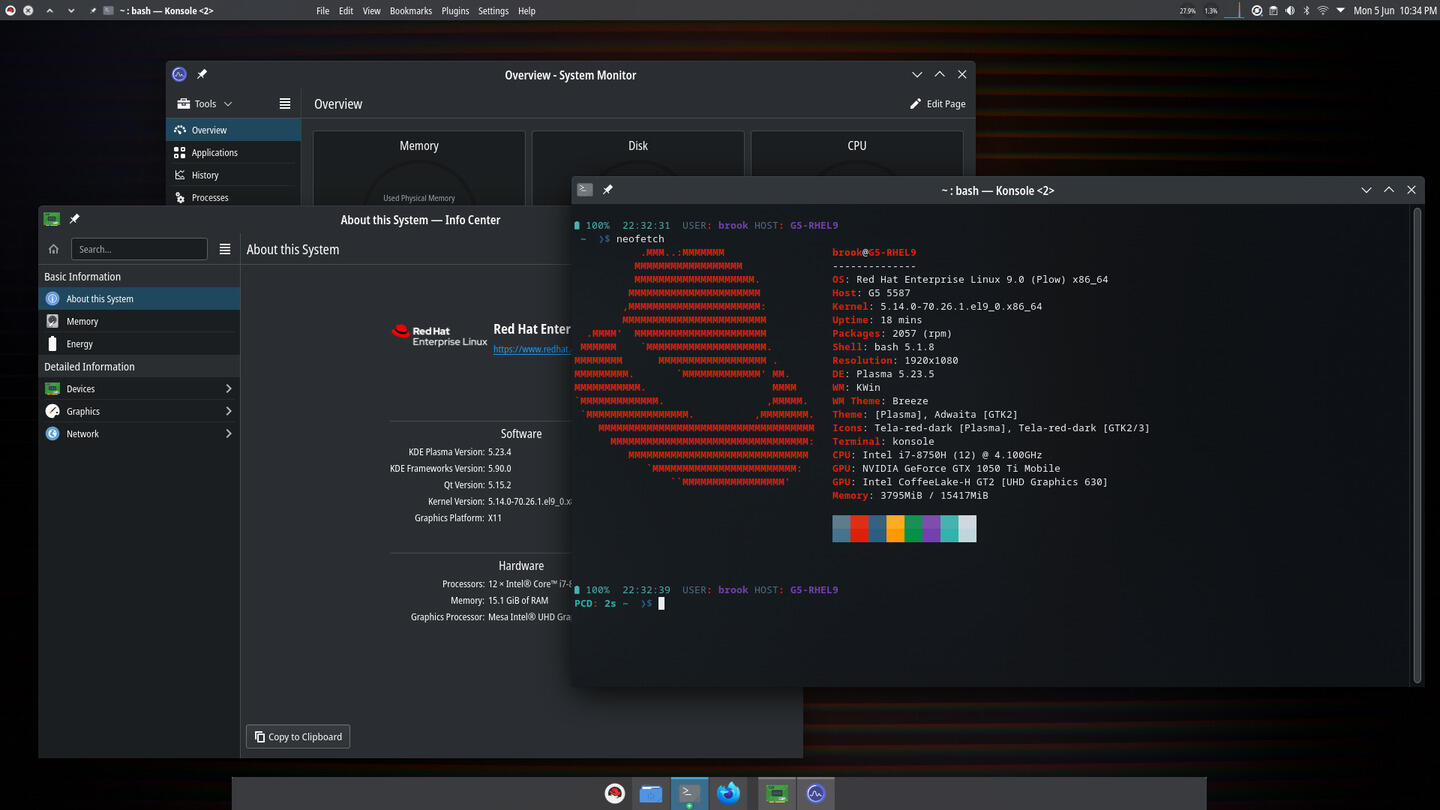Image resolution: width=1440 pixels, height=810 pixels.
Task: Click the CPU card in System Monitor overview
Action: tap(857, 155)
